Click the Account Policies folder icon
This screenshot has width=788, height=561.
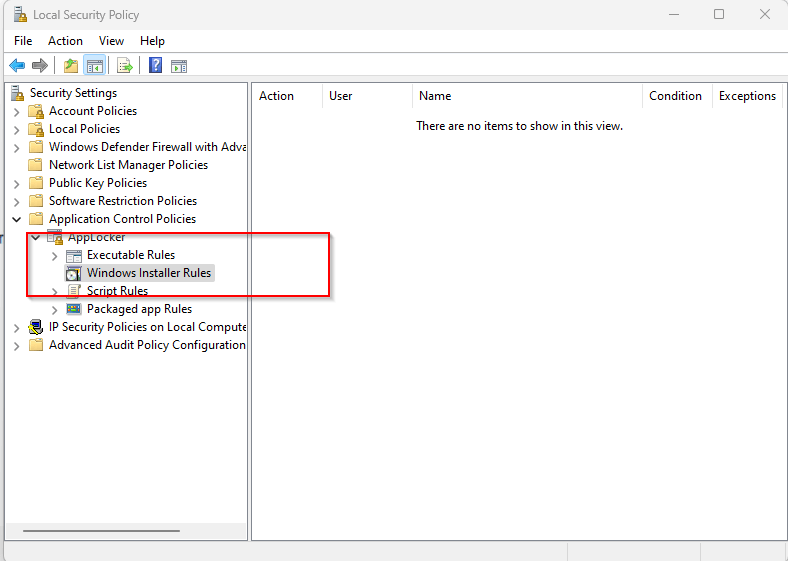pos(36,111)
